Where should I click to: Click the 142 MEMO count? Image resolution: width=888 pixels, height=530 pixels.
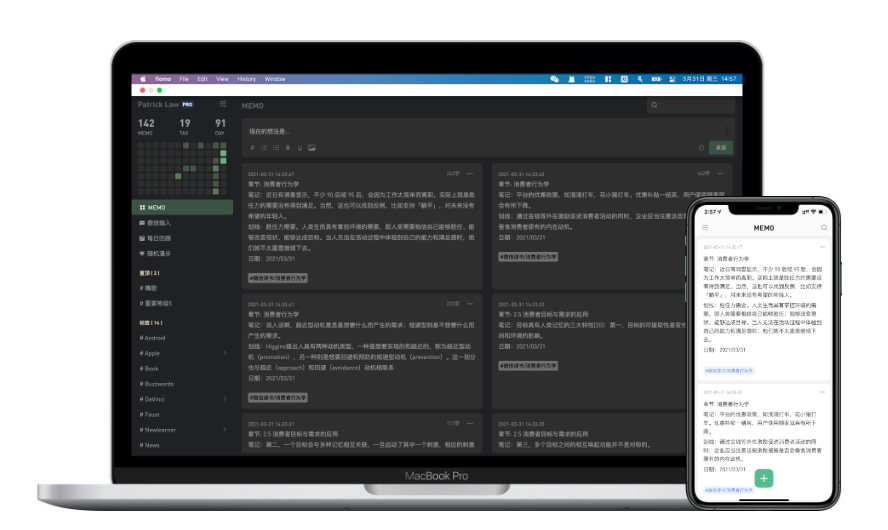[x=146, y=126]
